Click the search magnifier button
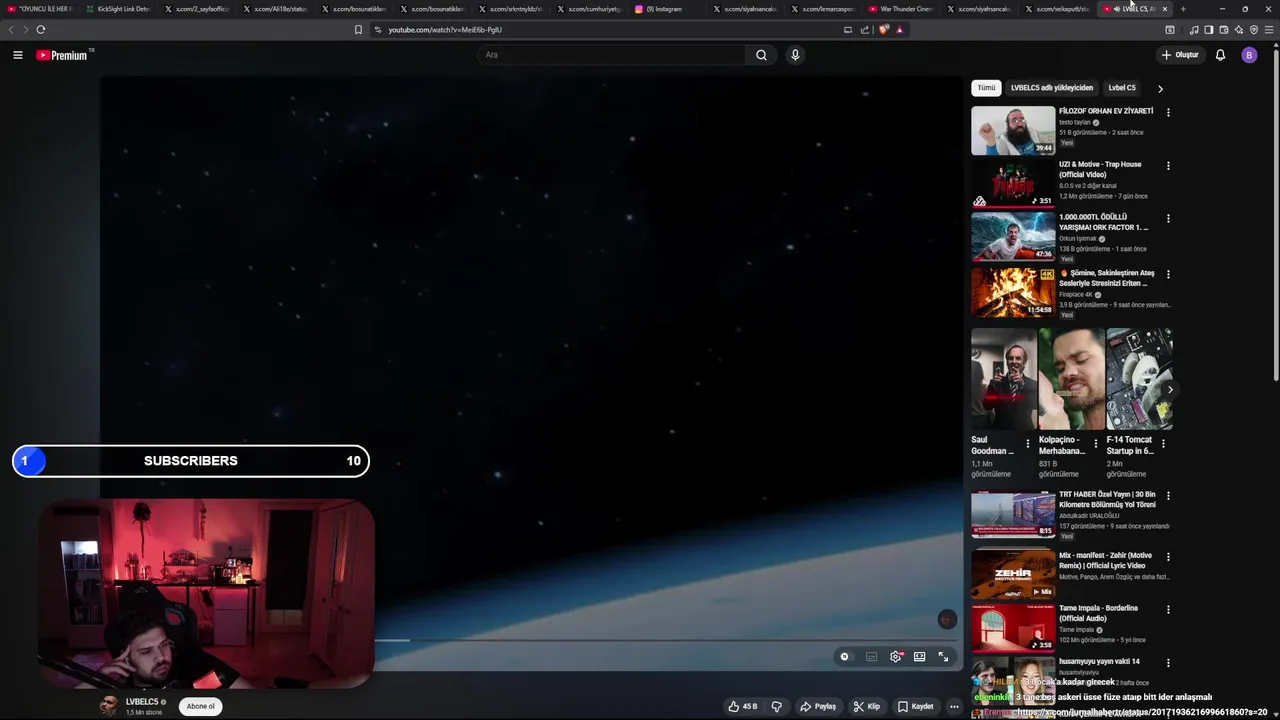 pyautogui.click(x=761, y=55)
